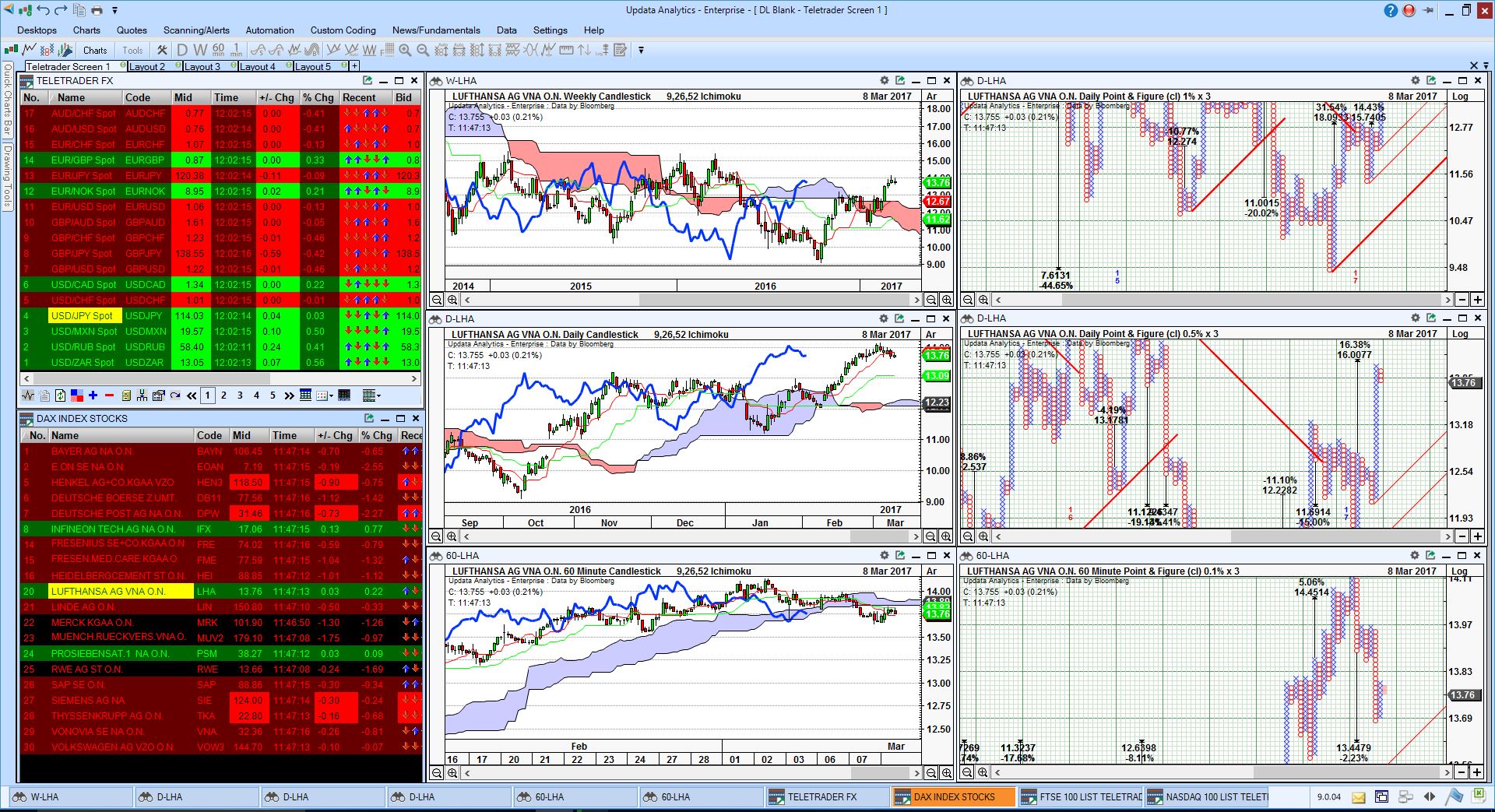Open the Scanning/Alerts menu
The image size is (1495, 812).
tap(196, 30)
